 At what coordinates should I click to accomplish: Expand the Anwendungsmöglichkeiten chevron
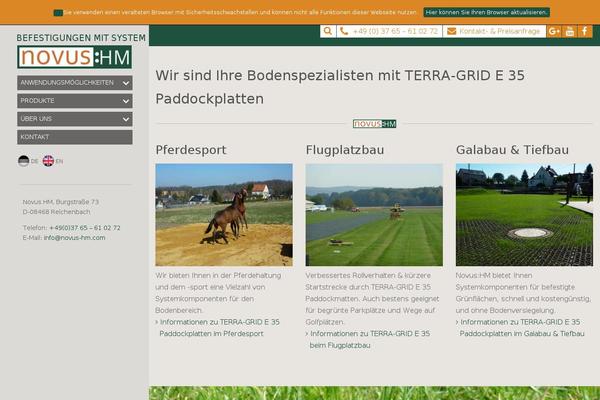tap(126, 83)
